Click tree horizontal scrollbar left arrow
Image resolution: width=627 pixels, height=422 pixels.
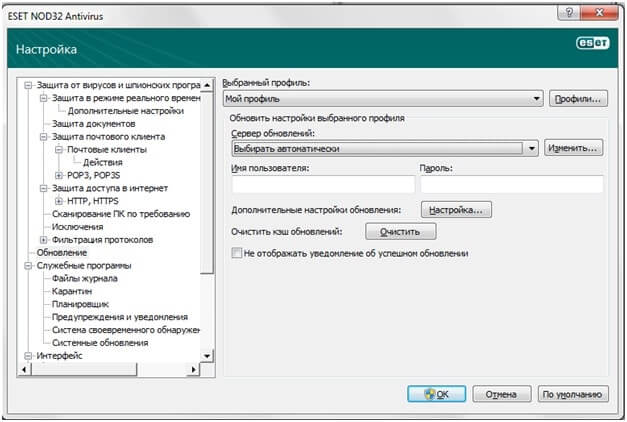(24, 370)
